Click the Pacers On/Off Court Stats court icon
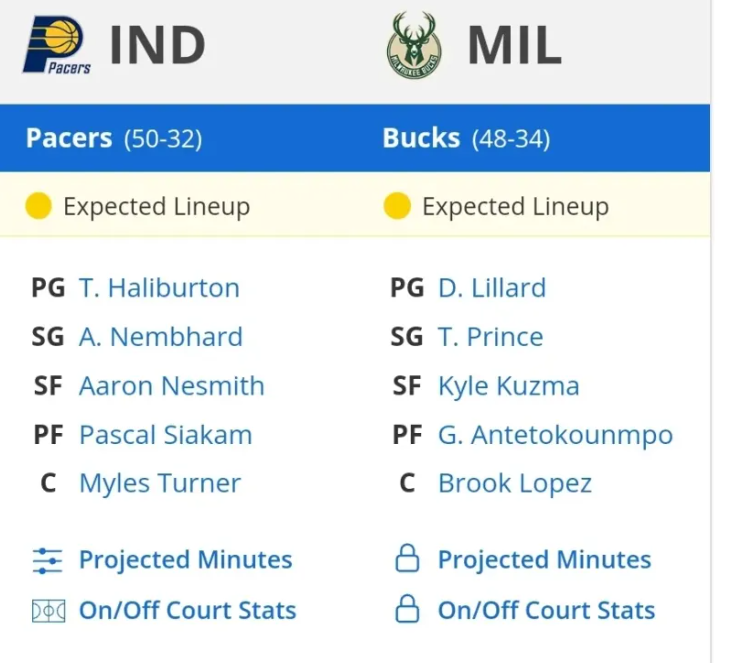Image resolution: width=729 pixels, height=663 pixels. tap(48, 611)
